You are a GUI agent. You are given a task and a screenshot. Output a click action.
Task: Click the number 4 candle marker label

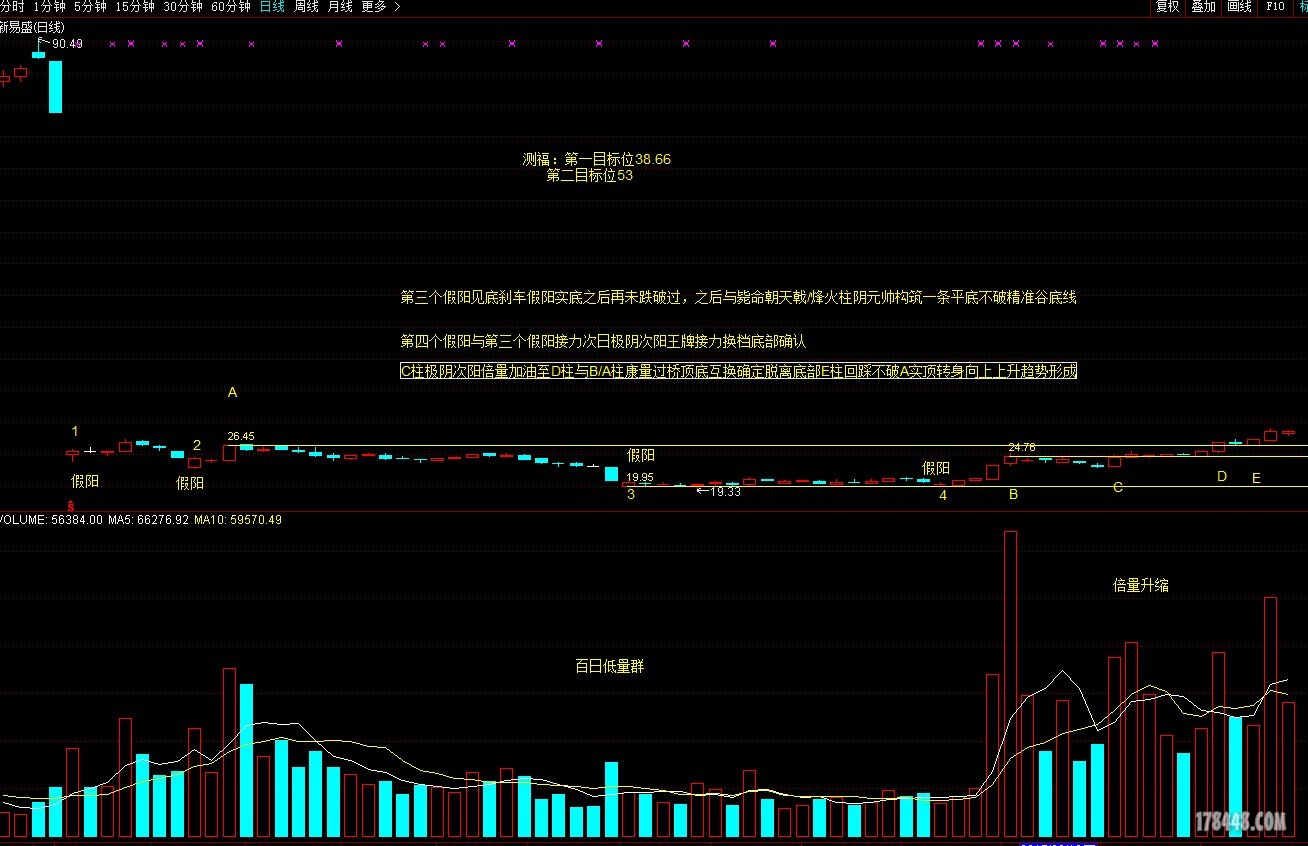click(x=943, y=494)
